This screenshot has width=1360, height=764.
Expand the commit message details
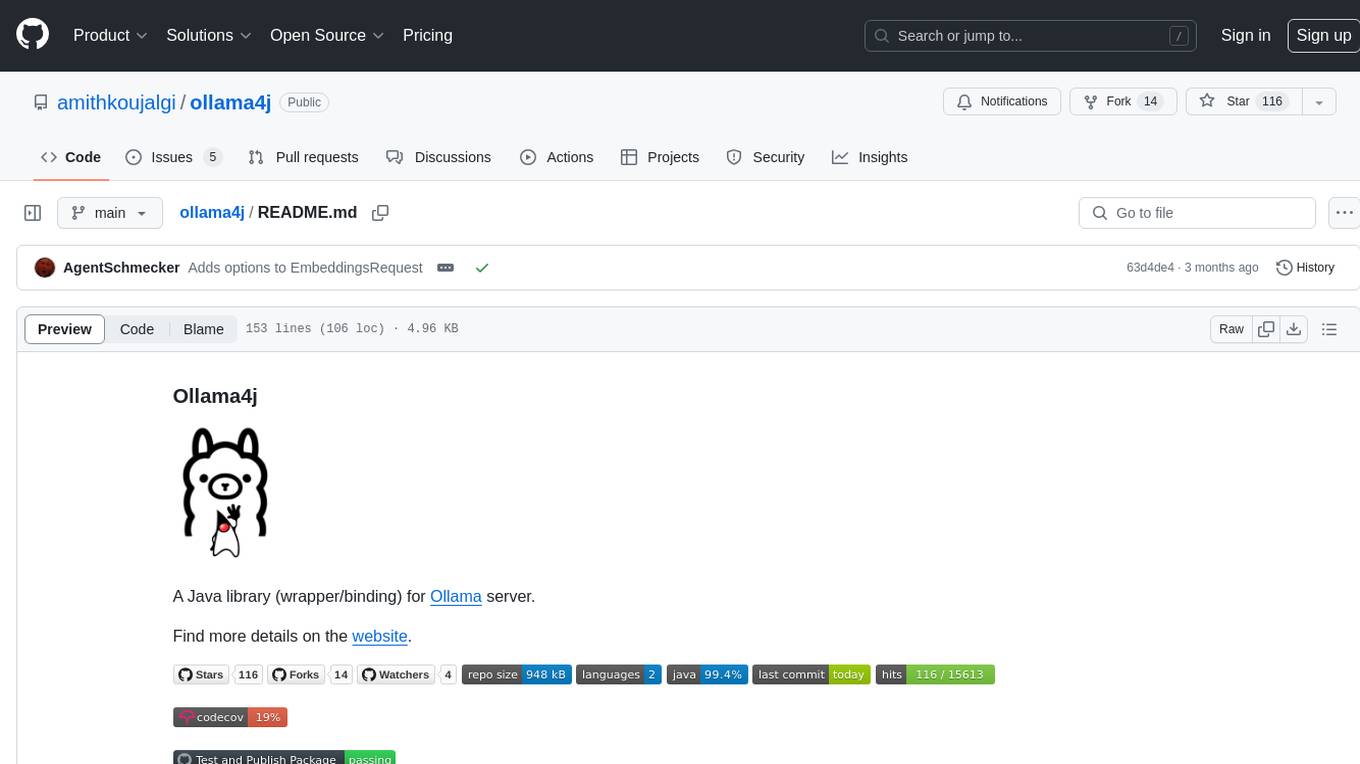[446, 268]
